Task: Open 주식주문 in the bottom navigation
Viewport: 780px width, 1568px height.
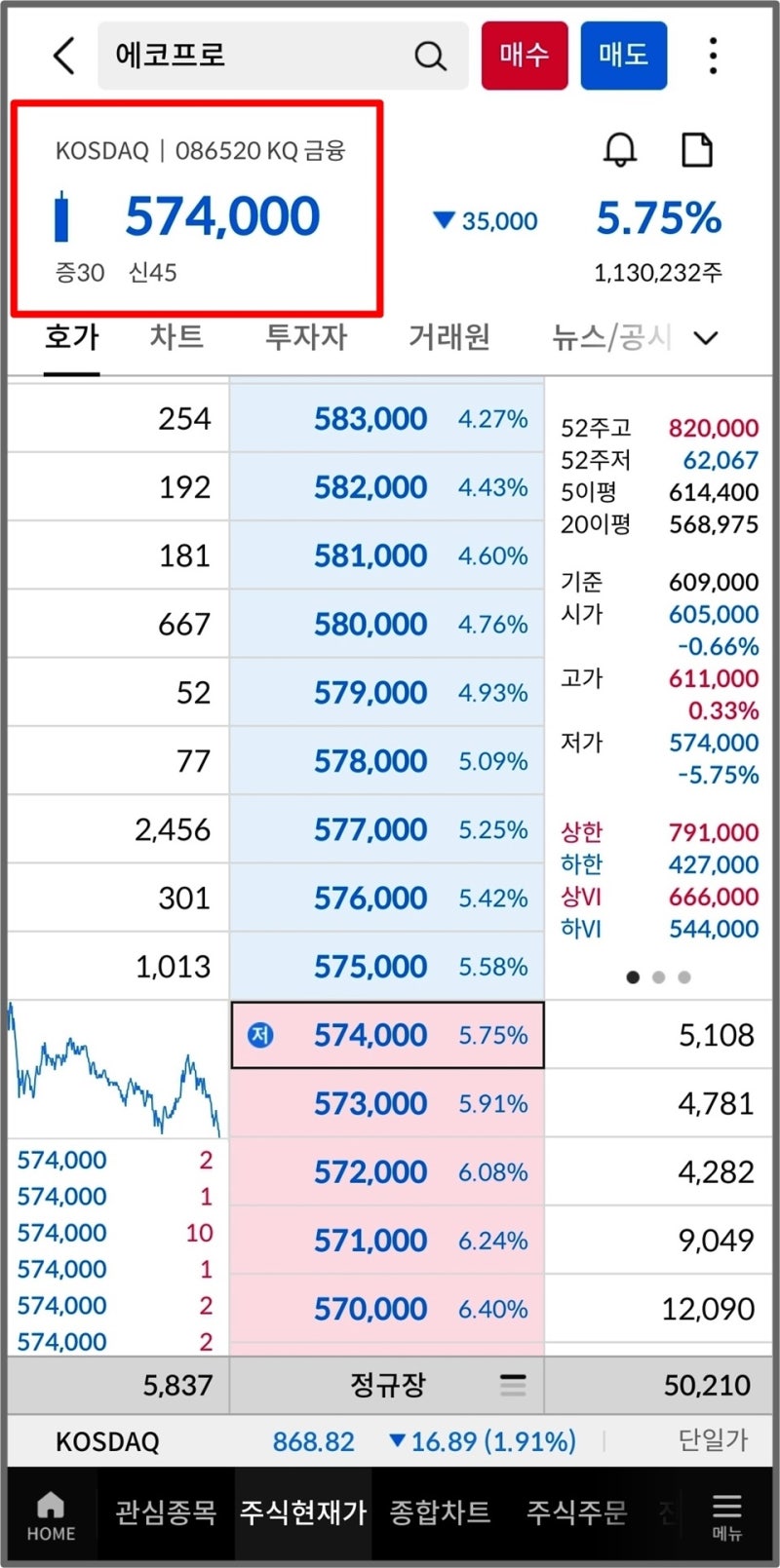Action: [576, 1512]
